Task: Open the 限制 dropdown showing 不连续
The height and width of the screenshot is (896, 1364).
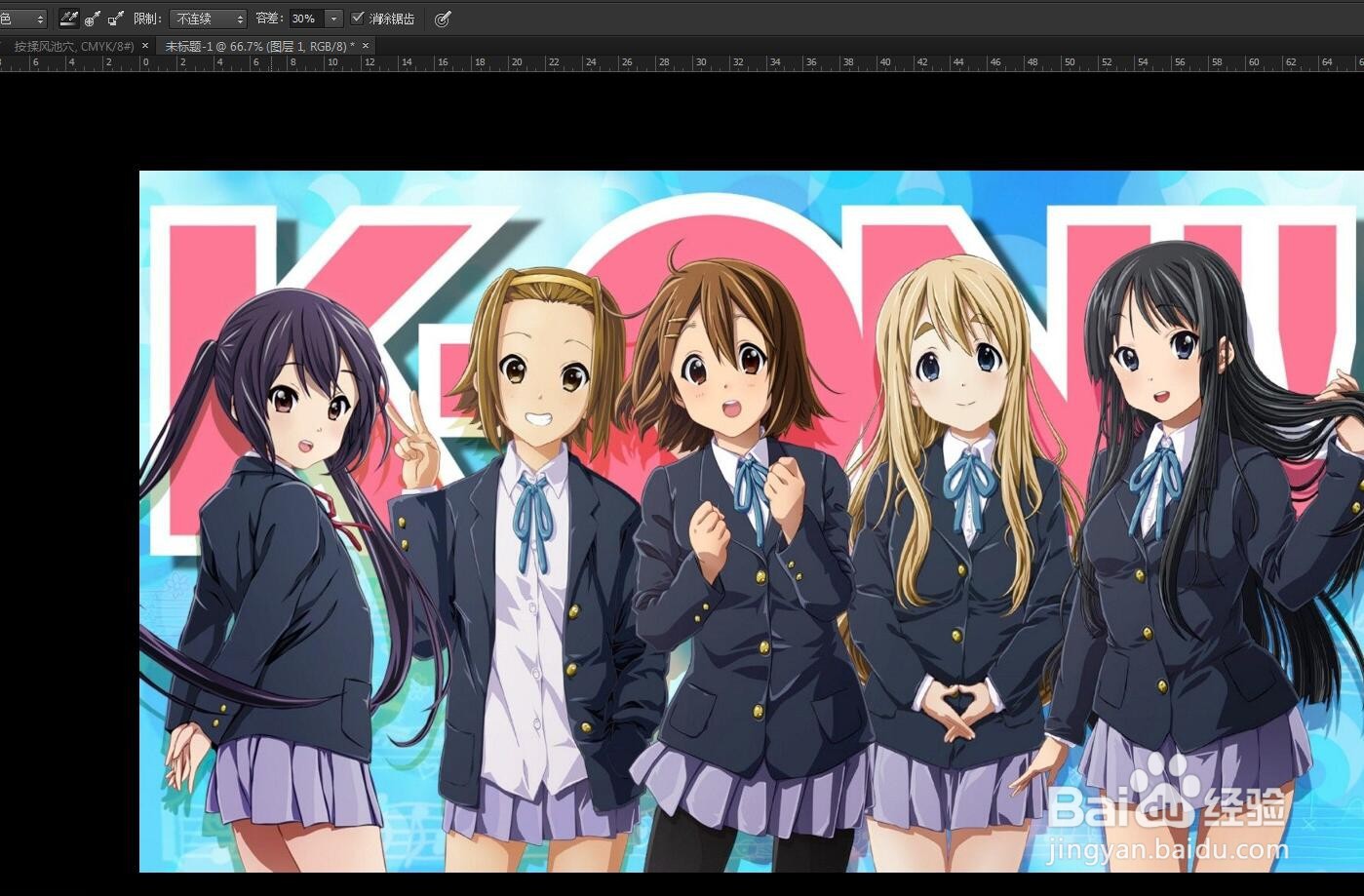Action: point(208,19)
